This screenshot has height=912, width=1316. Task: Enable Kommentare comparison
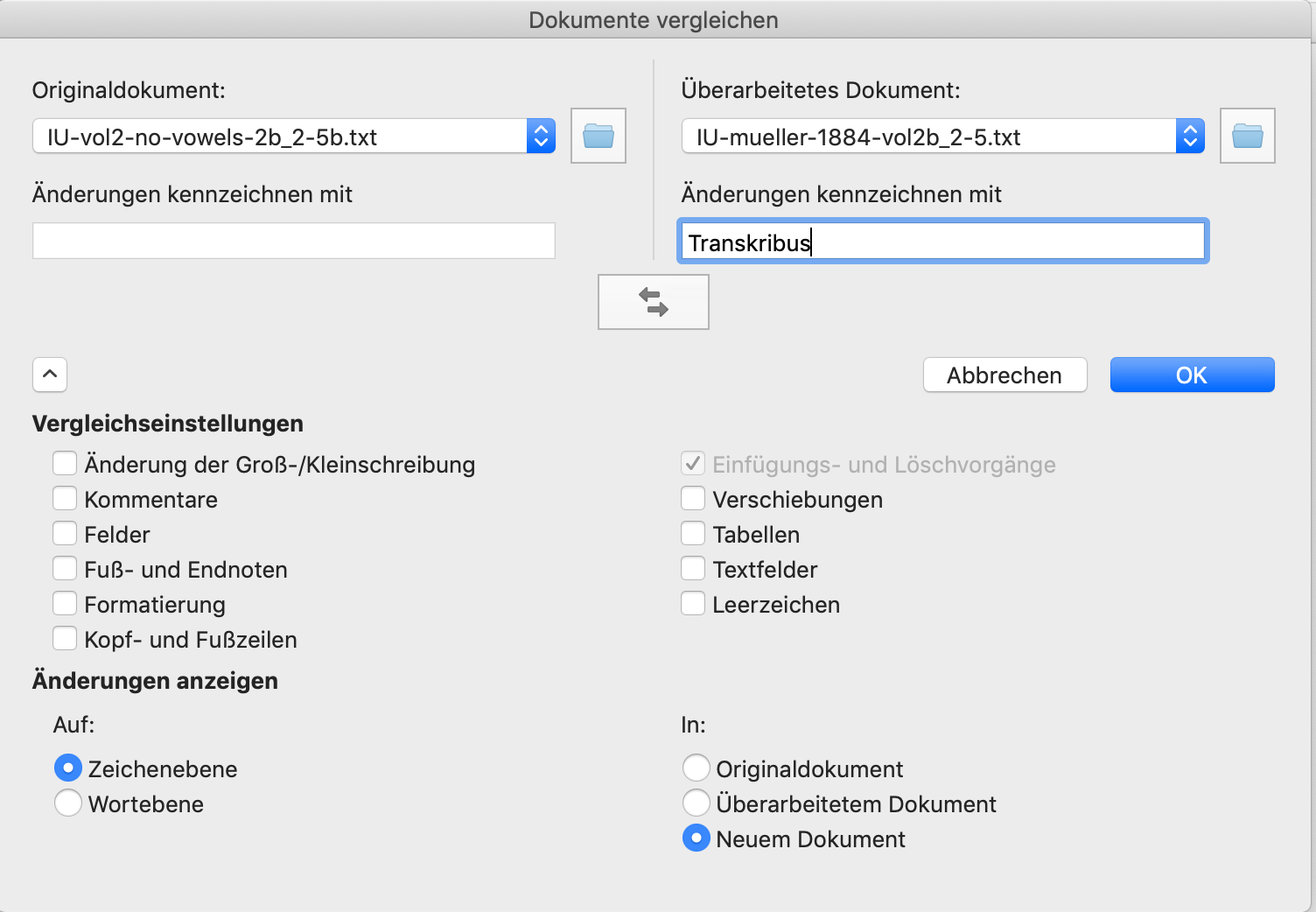click(65, 498)
